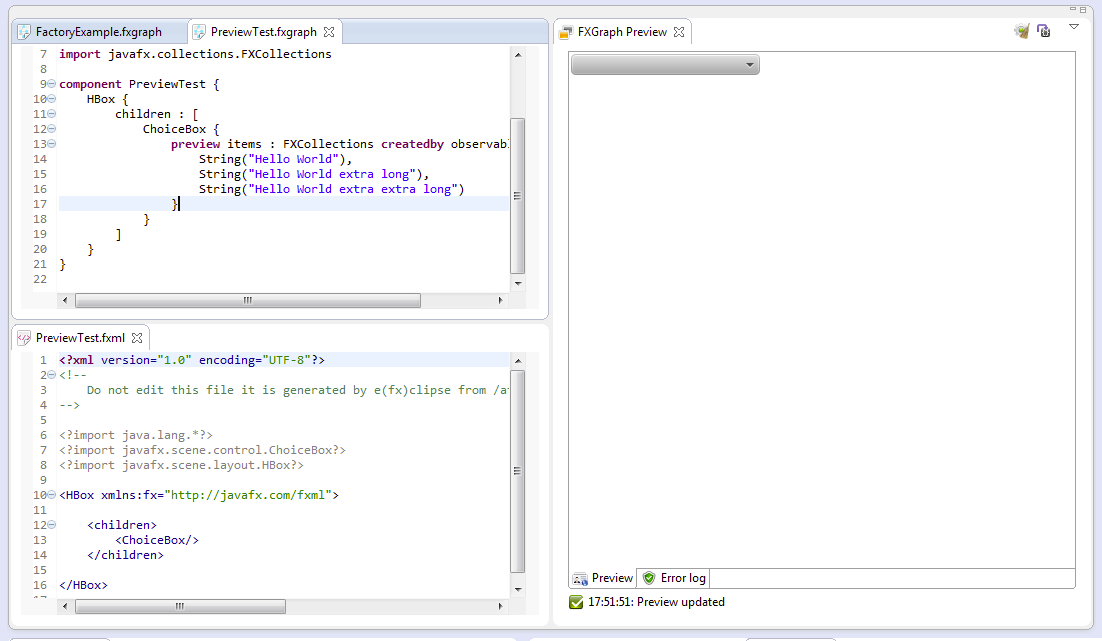Click the vertical scrollbar of the PreviewTest.fxml editor
1102x641 pixels.
coord(517,470)
